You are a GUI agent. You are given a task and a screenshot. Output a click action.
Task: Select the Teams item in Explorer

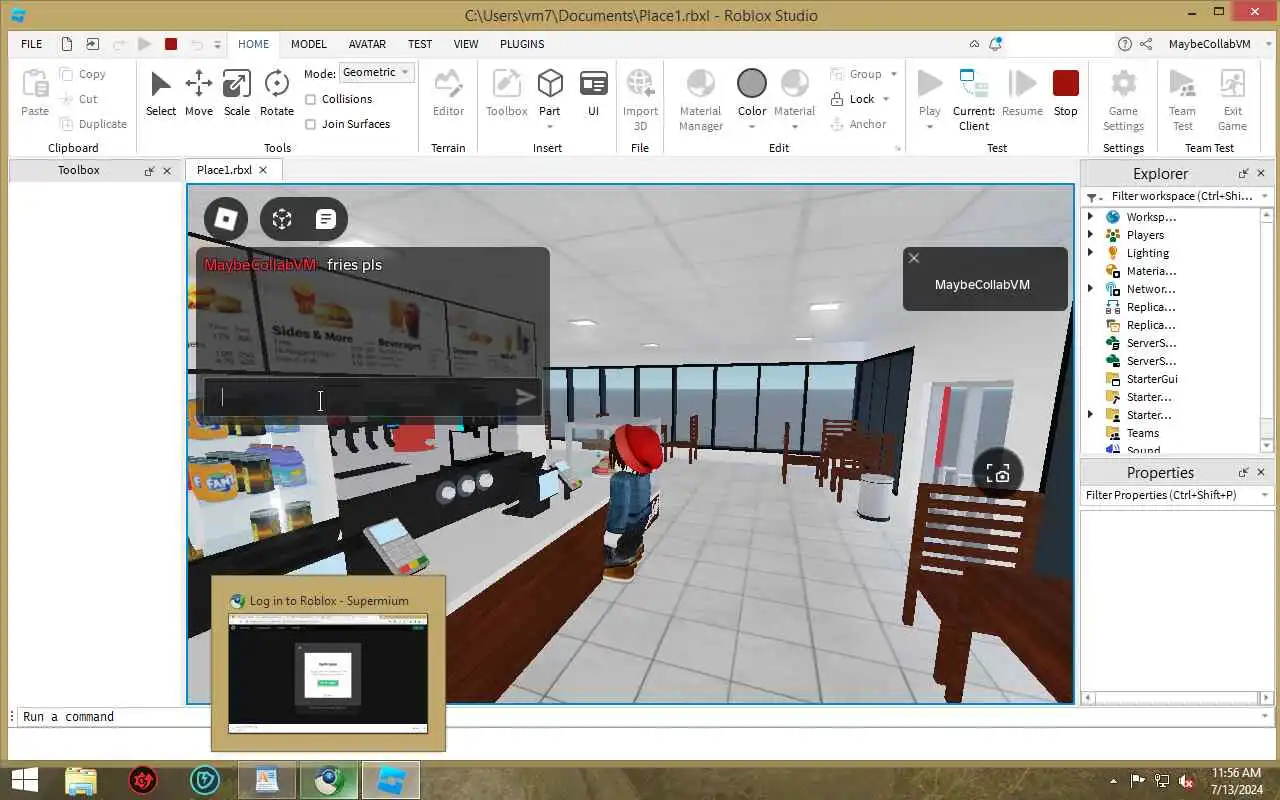coord(1142,433)
